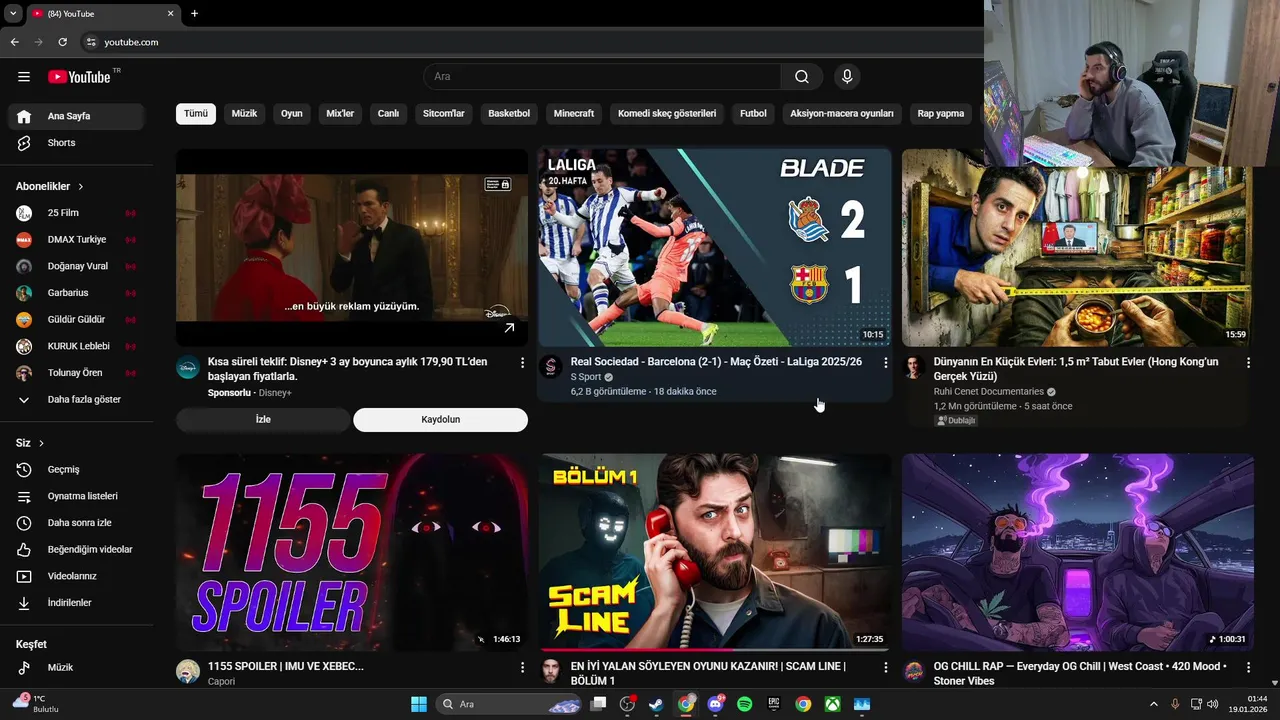Open Spotify from the taskbar

tap(744, 704)
